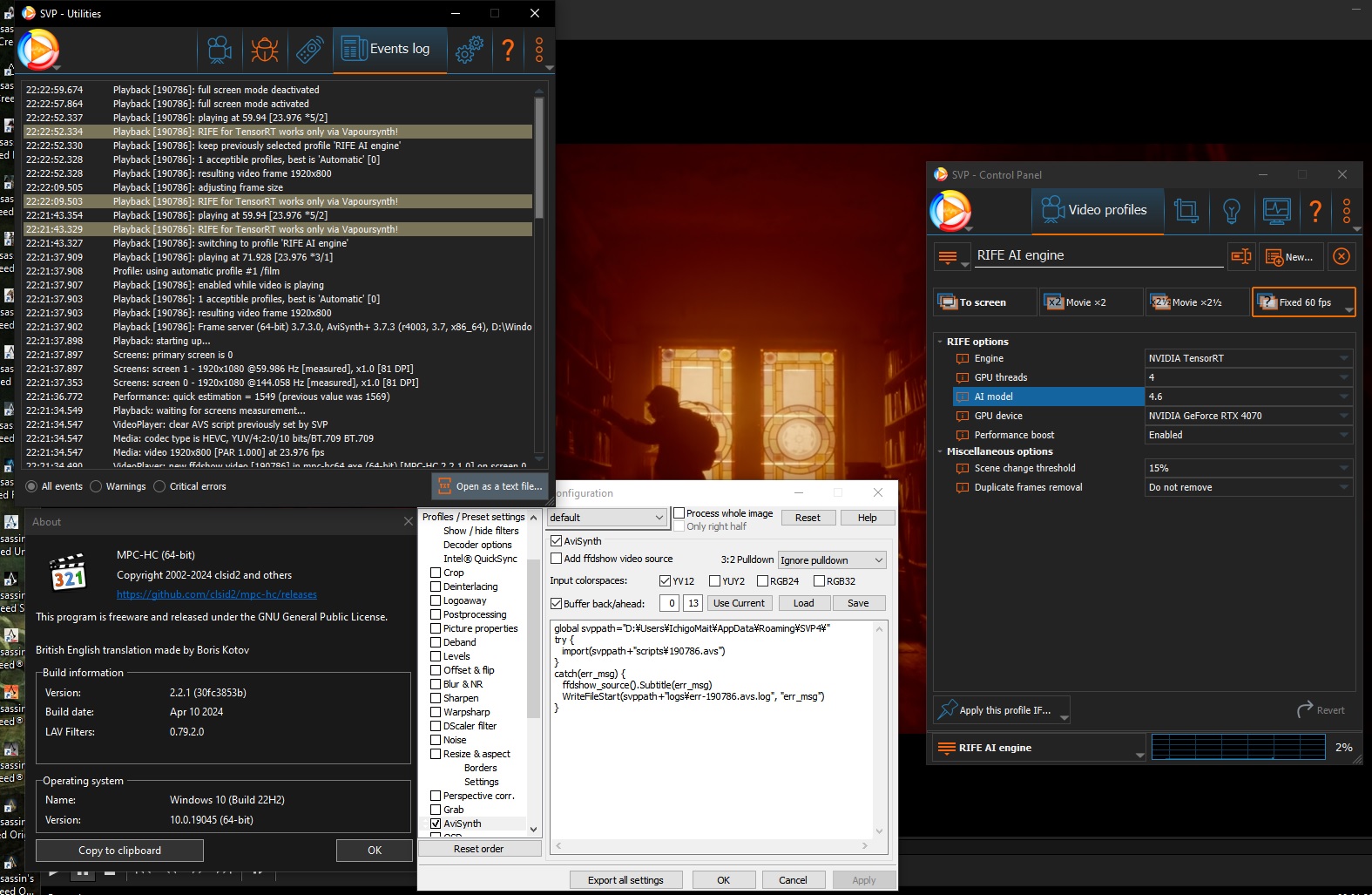Screen dimensions: 1372x895
Task: Click the events log vertical scrollbar
Action: tap(539, 157)
